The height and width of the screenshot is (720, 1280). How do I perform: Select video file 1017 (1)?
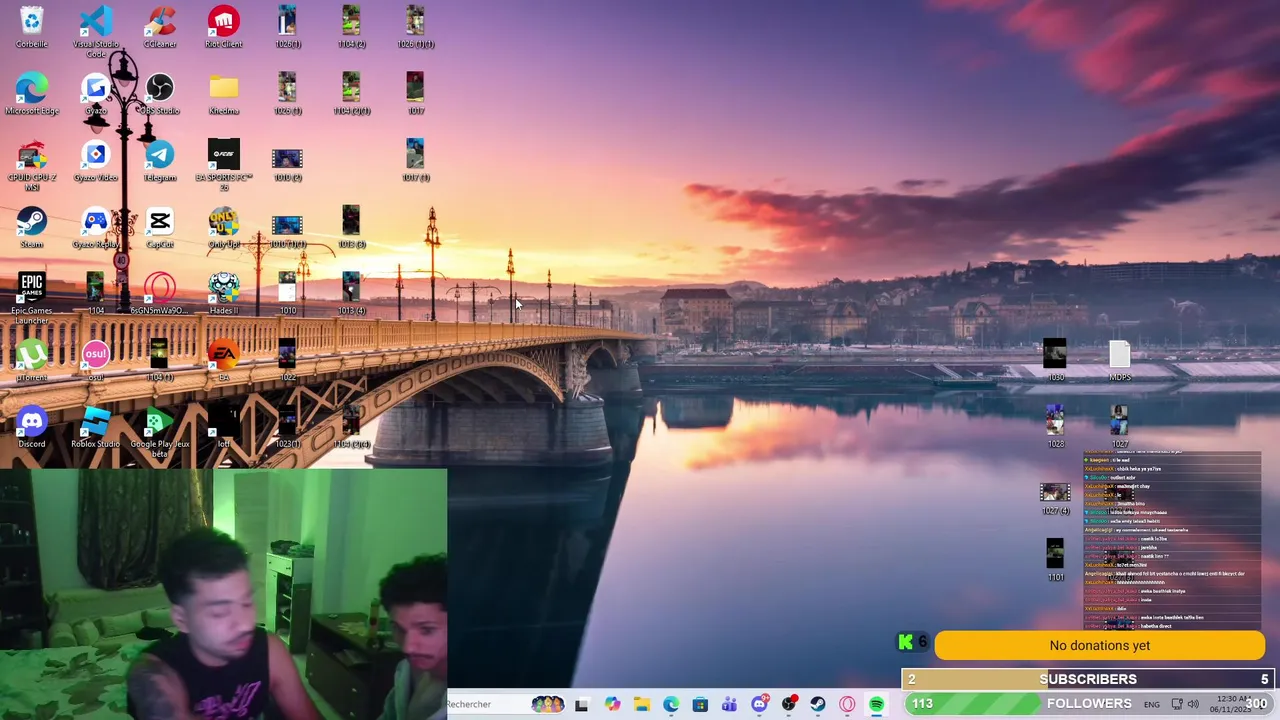415,161
